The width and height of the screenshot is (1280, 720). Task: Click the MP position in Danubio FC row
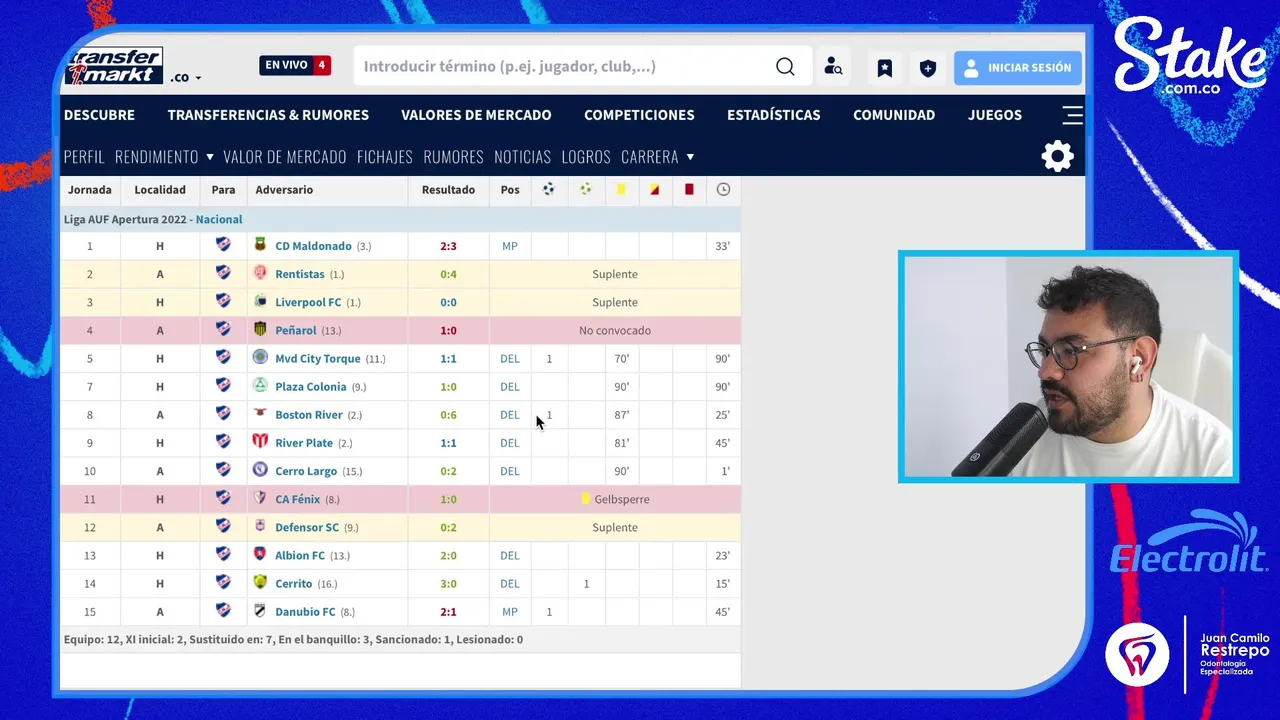[x=510, y=611]
